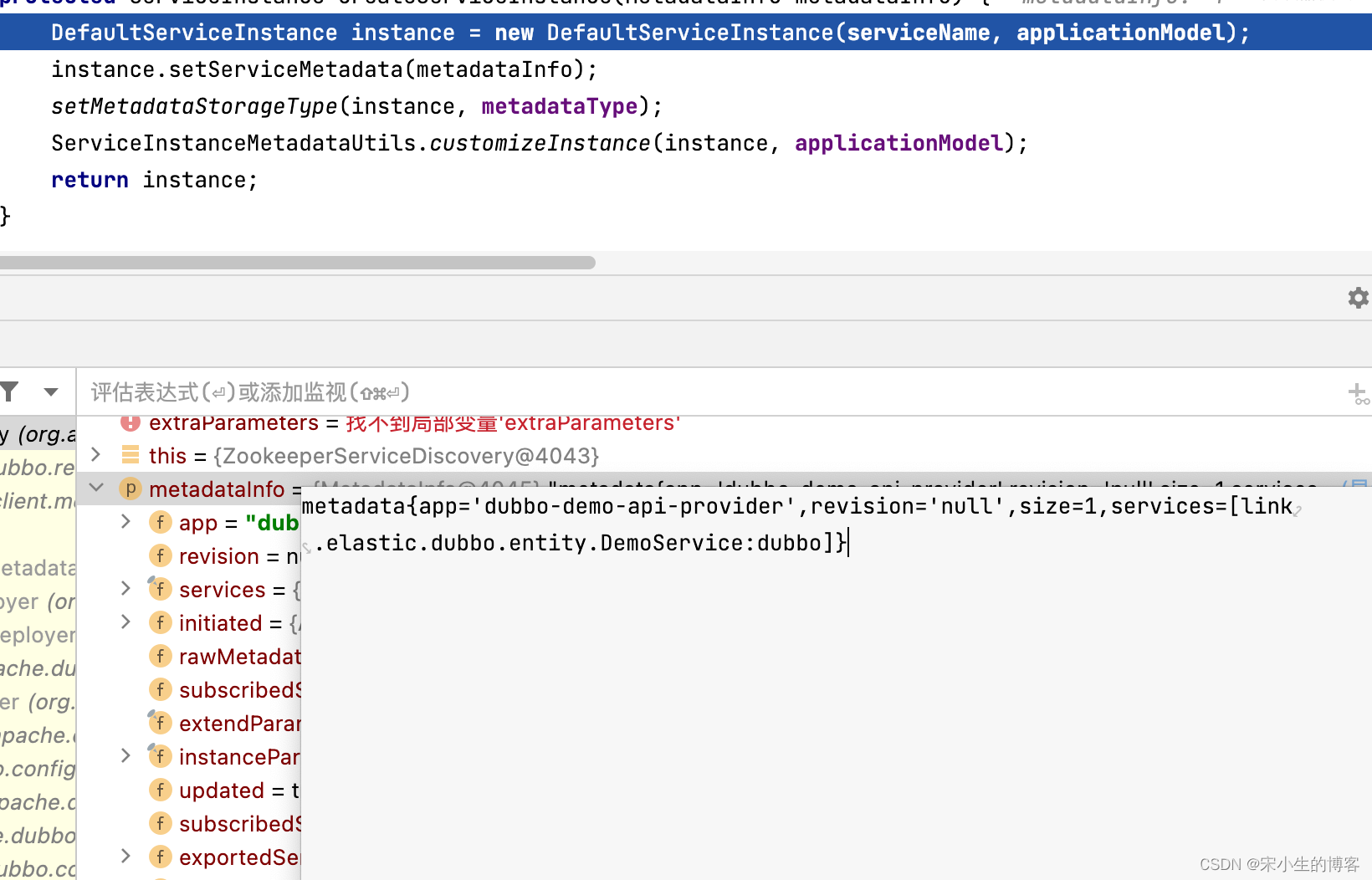
Task: Expand the services field node
Action: (x=126, y=589)
